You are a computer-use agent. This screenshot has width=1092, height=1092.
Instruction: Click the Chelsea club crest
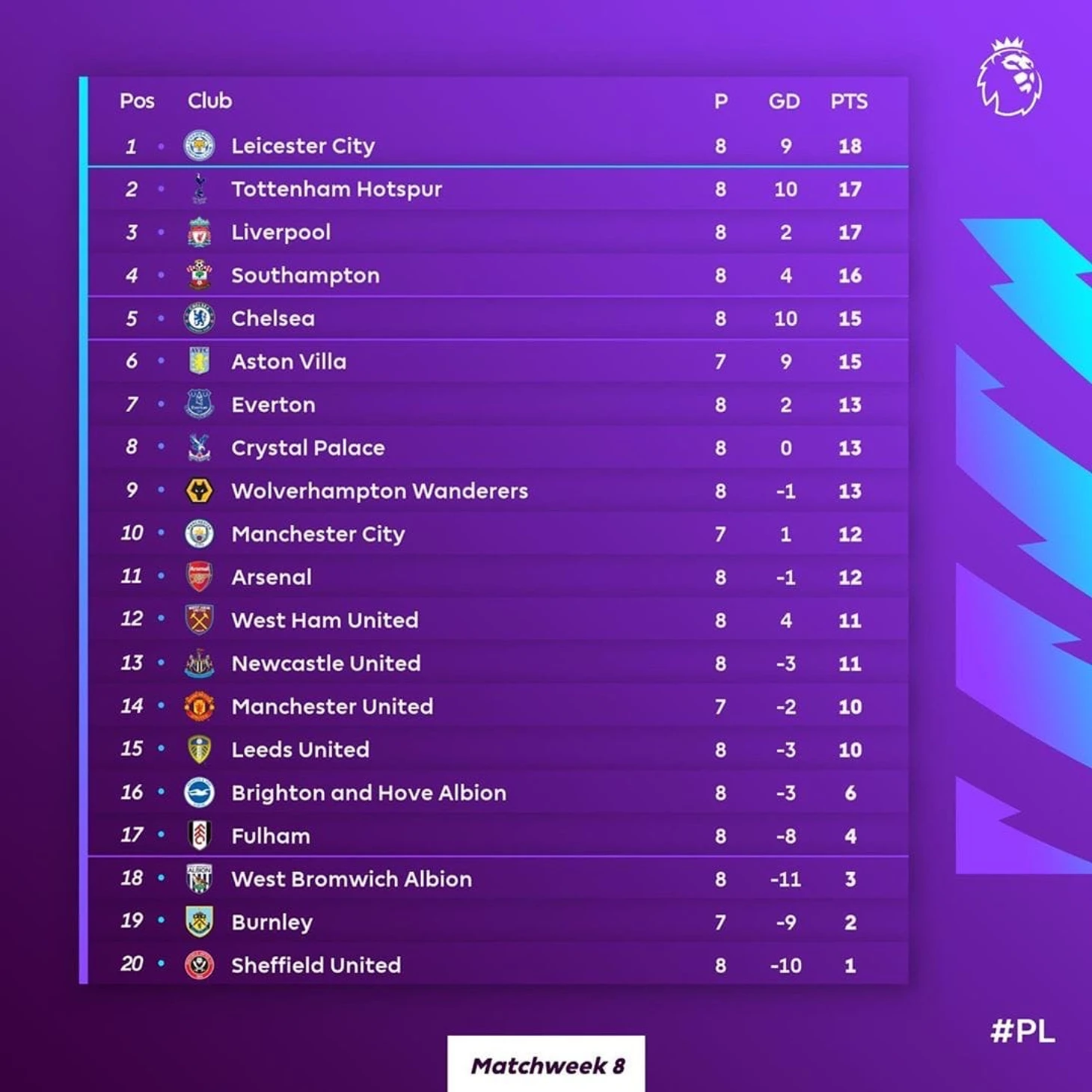[199, 318]
